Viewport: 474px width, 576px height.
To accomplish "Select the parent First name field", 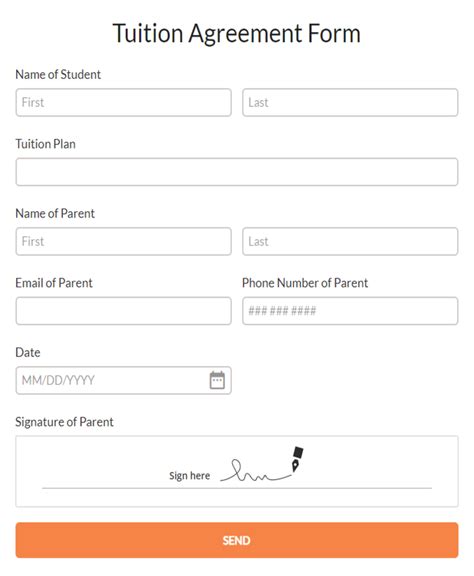I will (x=123, y=241).
